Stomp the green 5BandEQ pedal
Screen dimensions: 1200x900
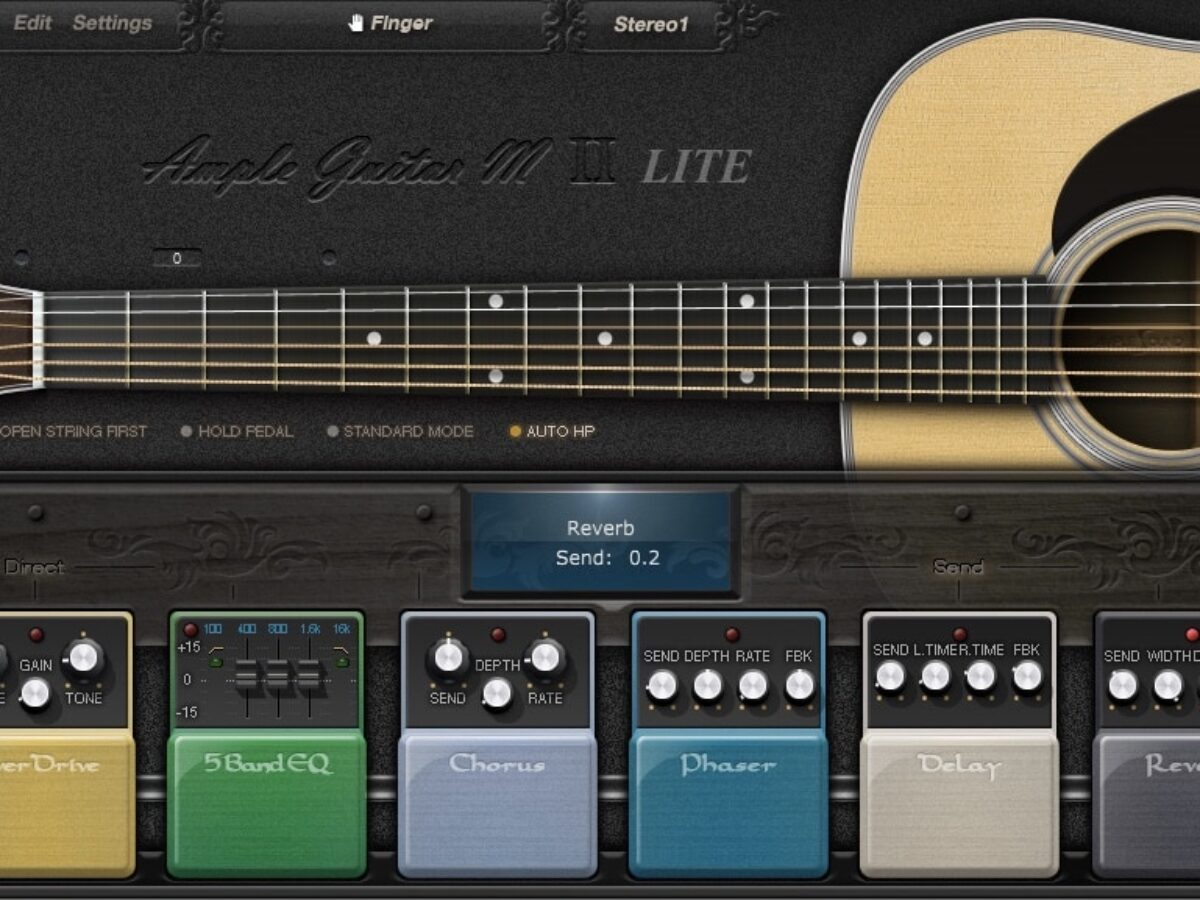266,800
